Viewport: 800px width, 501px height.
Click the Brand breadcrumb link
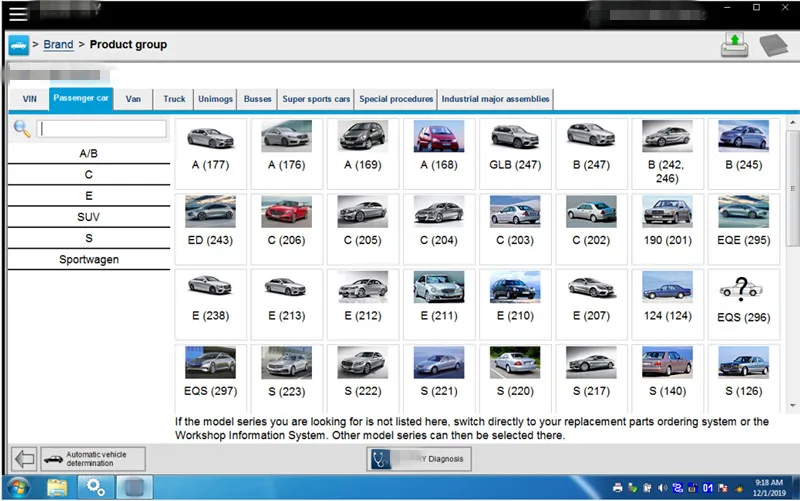[x=58, y=45]
